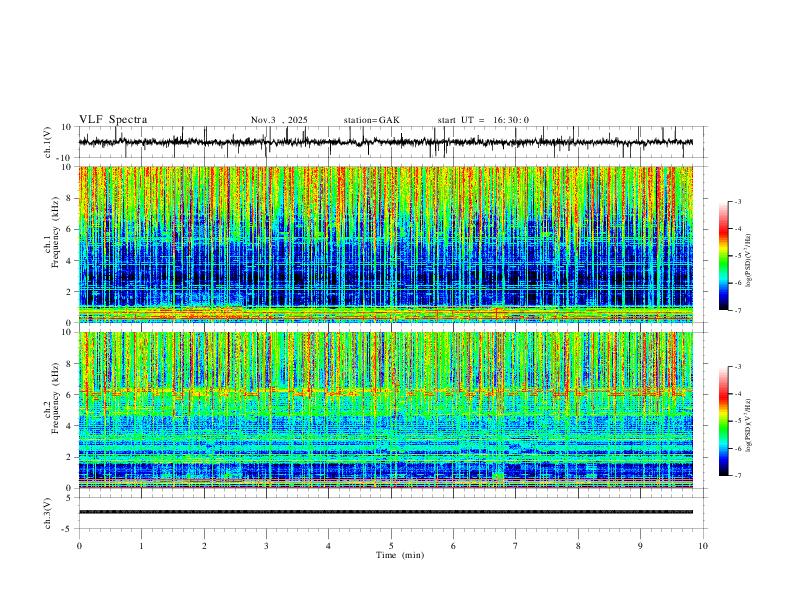
Task: Click the ch.2 spectrogram color scale bar
Action: pyautogui.click(x=723, y=421)
